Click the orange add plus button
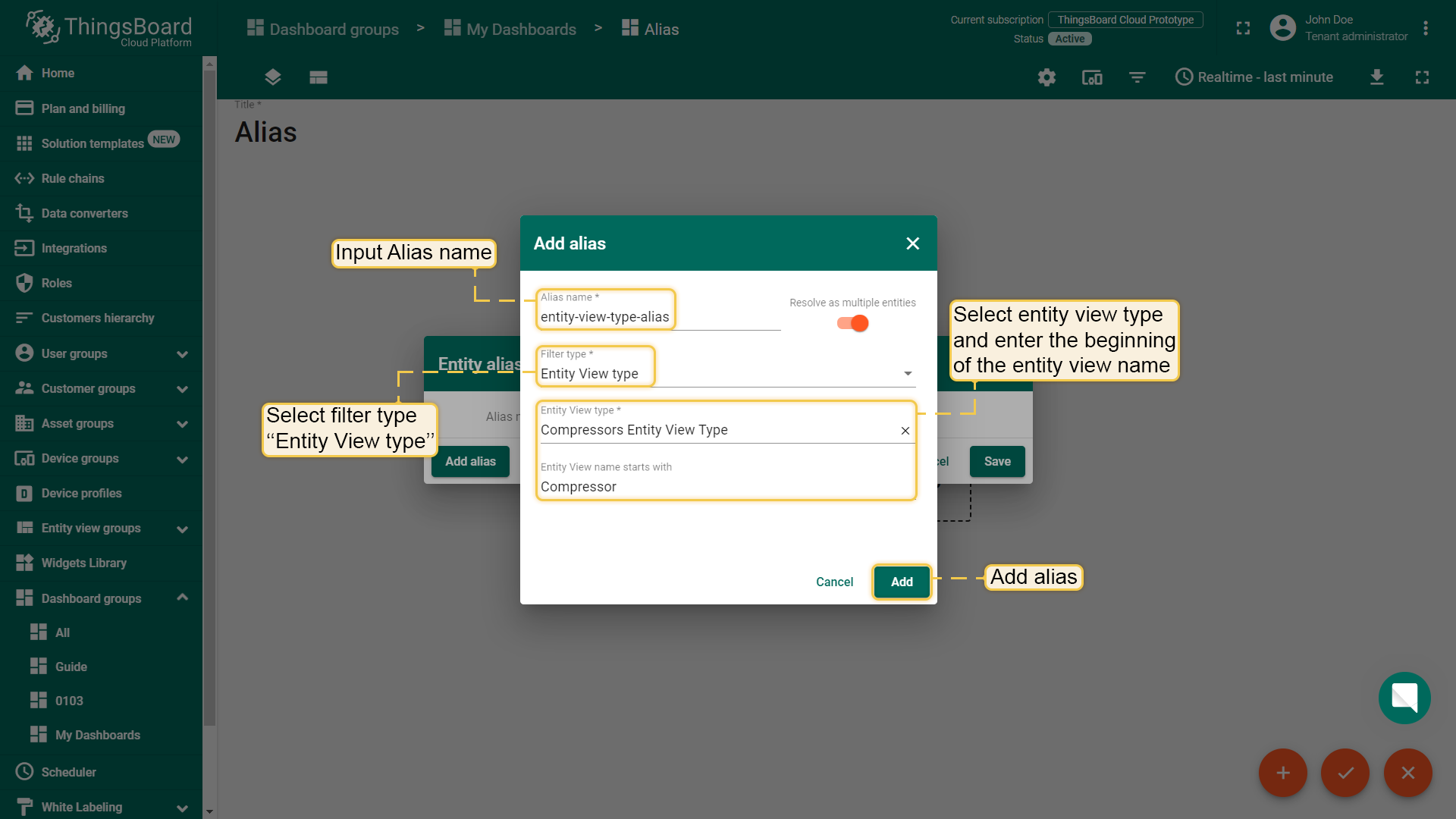Viewport: 1456px width, 819px height. point(1283,773)
